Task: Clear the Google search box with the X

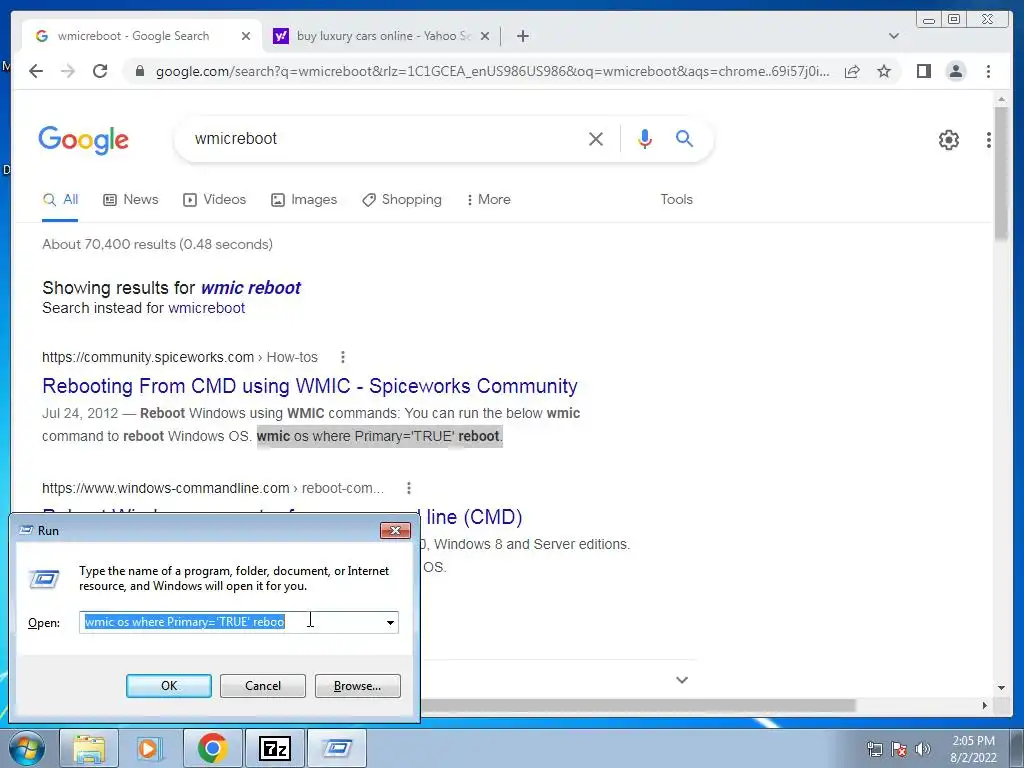Action: coord(596,138)
